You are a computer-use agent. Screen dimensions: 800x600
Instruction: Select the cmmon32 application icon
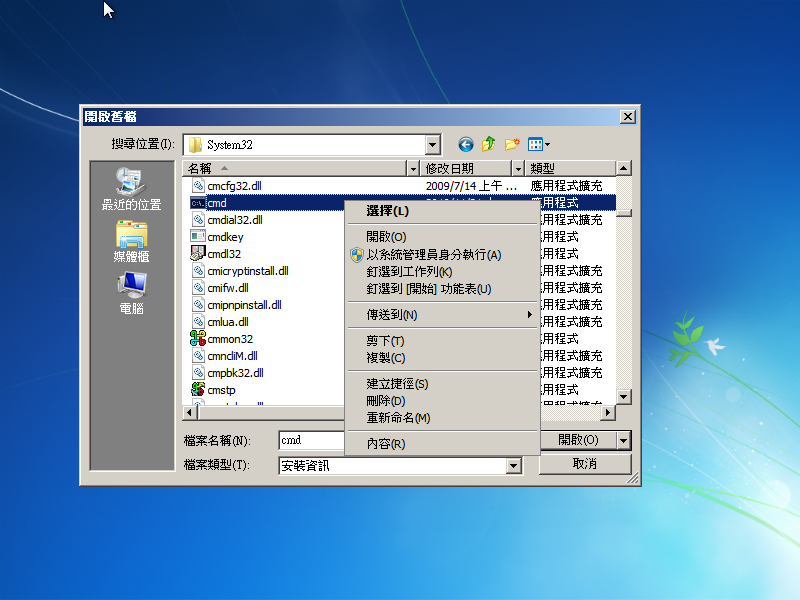coord(198,339)
